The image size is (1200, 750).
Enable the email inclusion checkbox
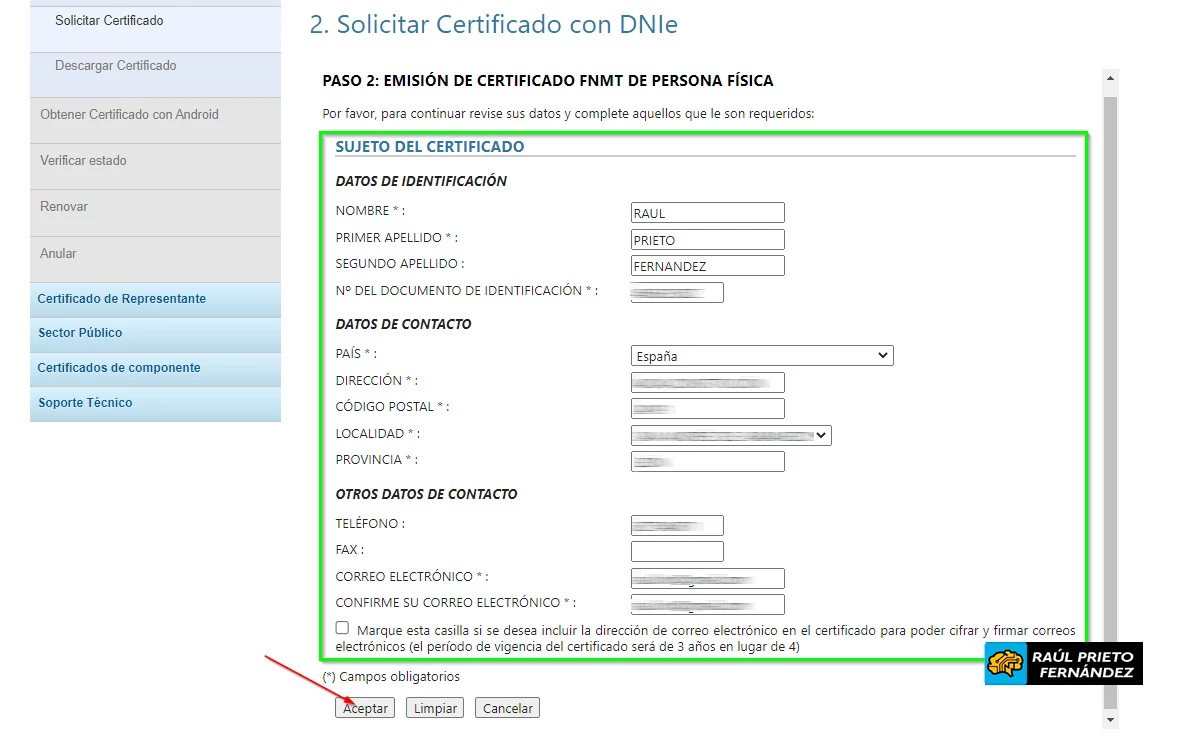click(x=341, y=627)
